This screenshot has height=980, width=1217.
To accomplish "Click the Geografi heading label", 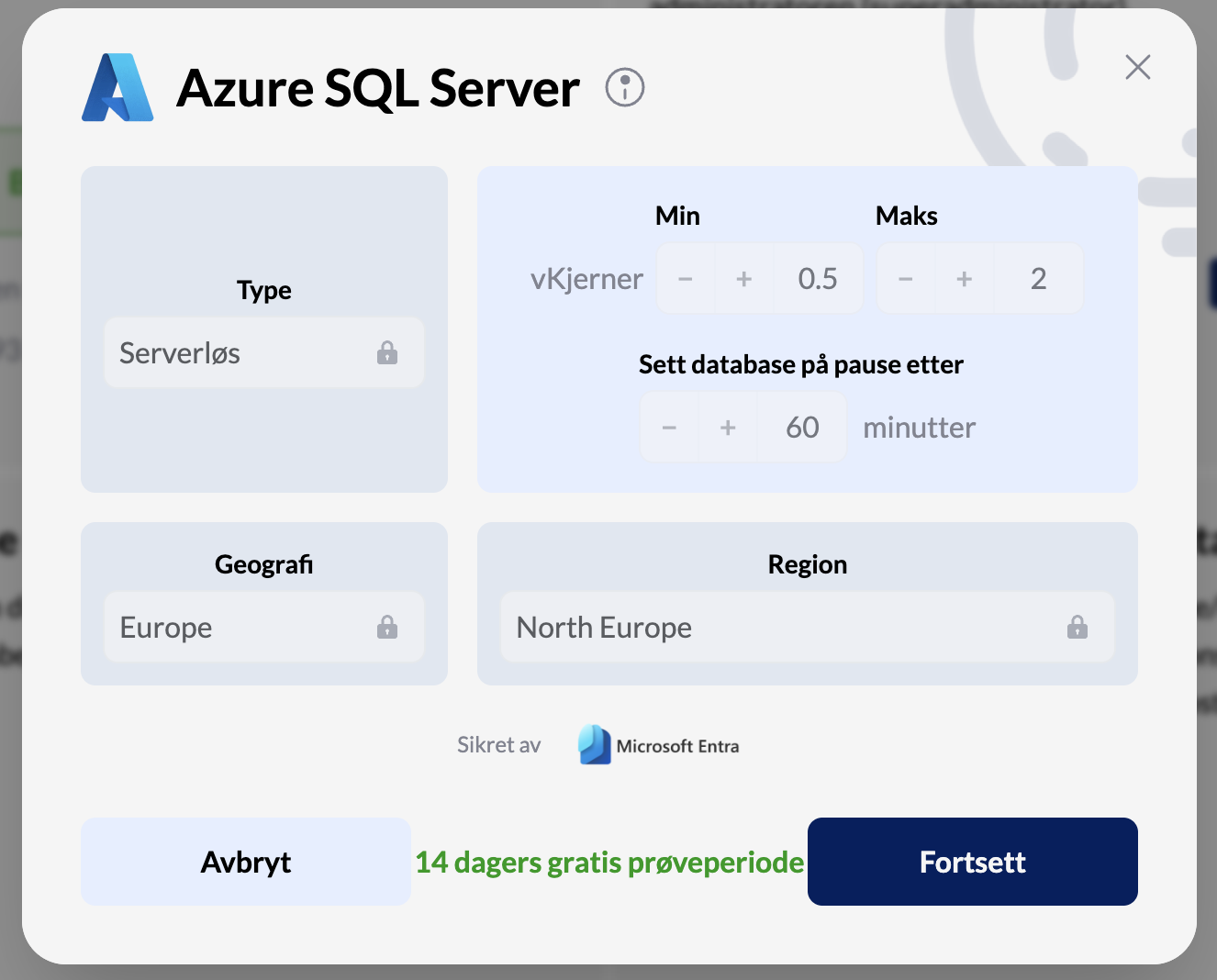I will (x=264, y=564).
